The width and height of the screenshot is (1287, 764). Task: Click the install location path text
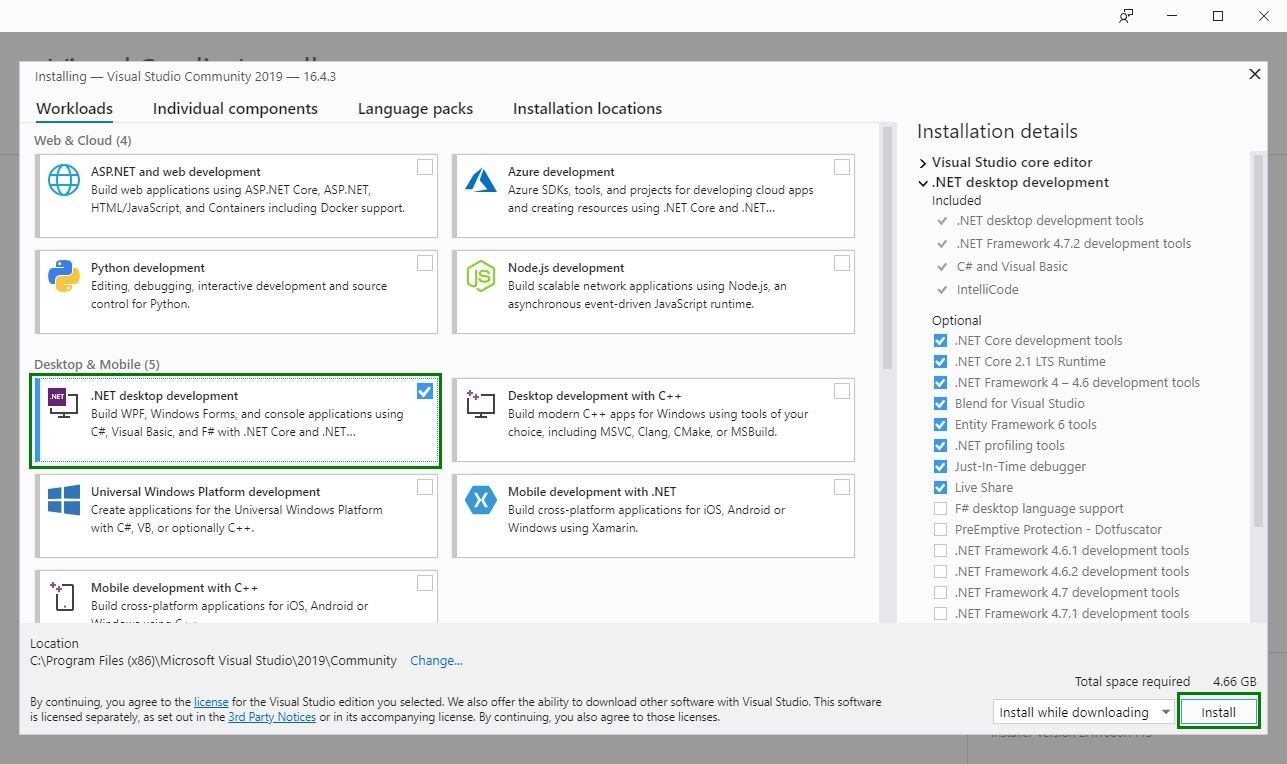[x=213, y=661]
